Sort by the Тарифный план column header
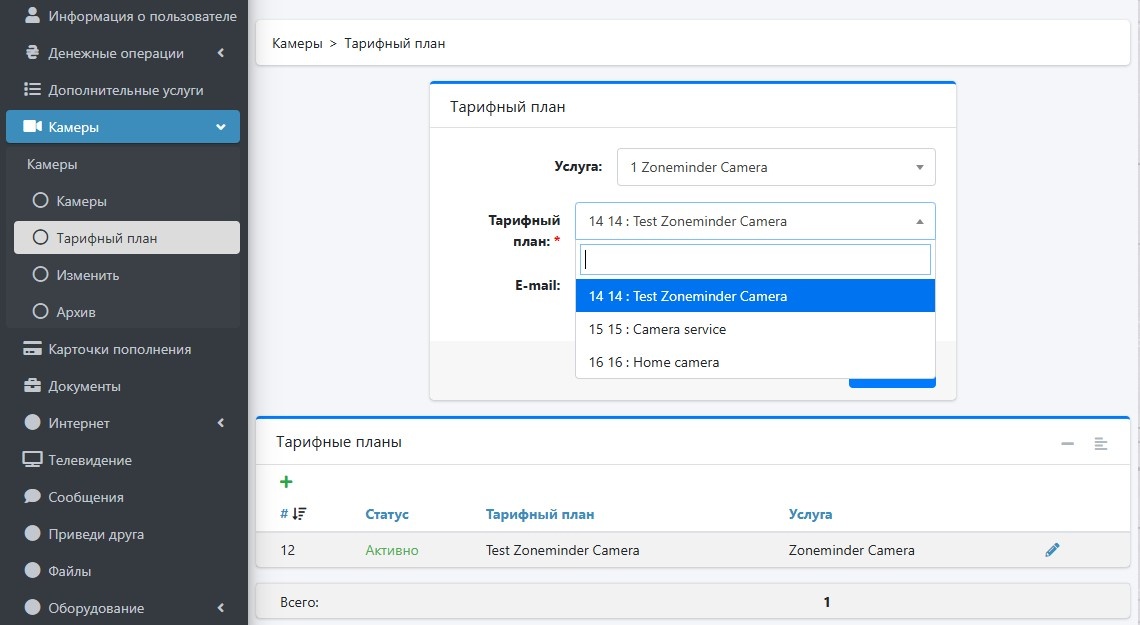 (540, 514)
